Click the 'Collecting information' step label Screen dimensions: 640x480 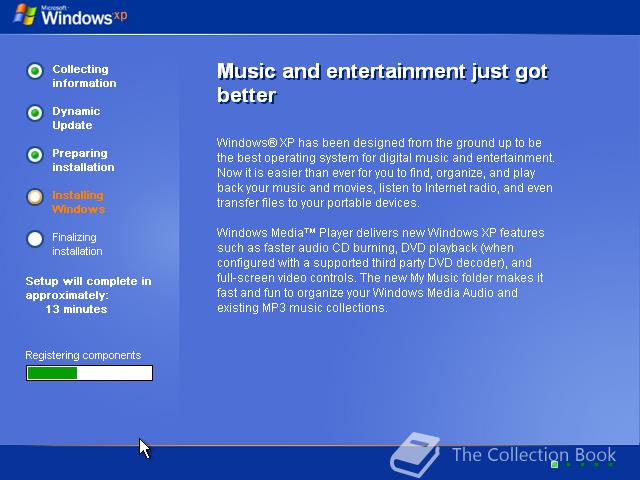click(84, 76)
